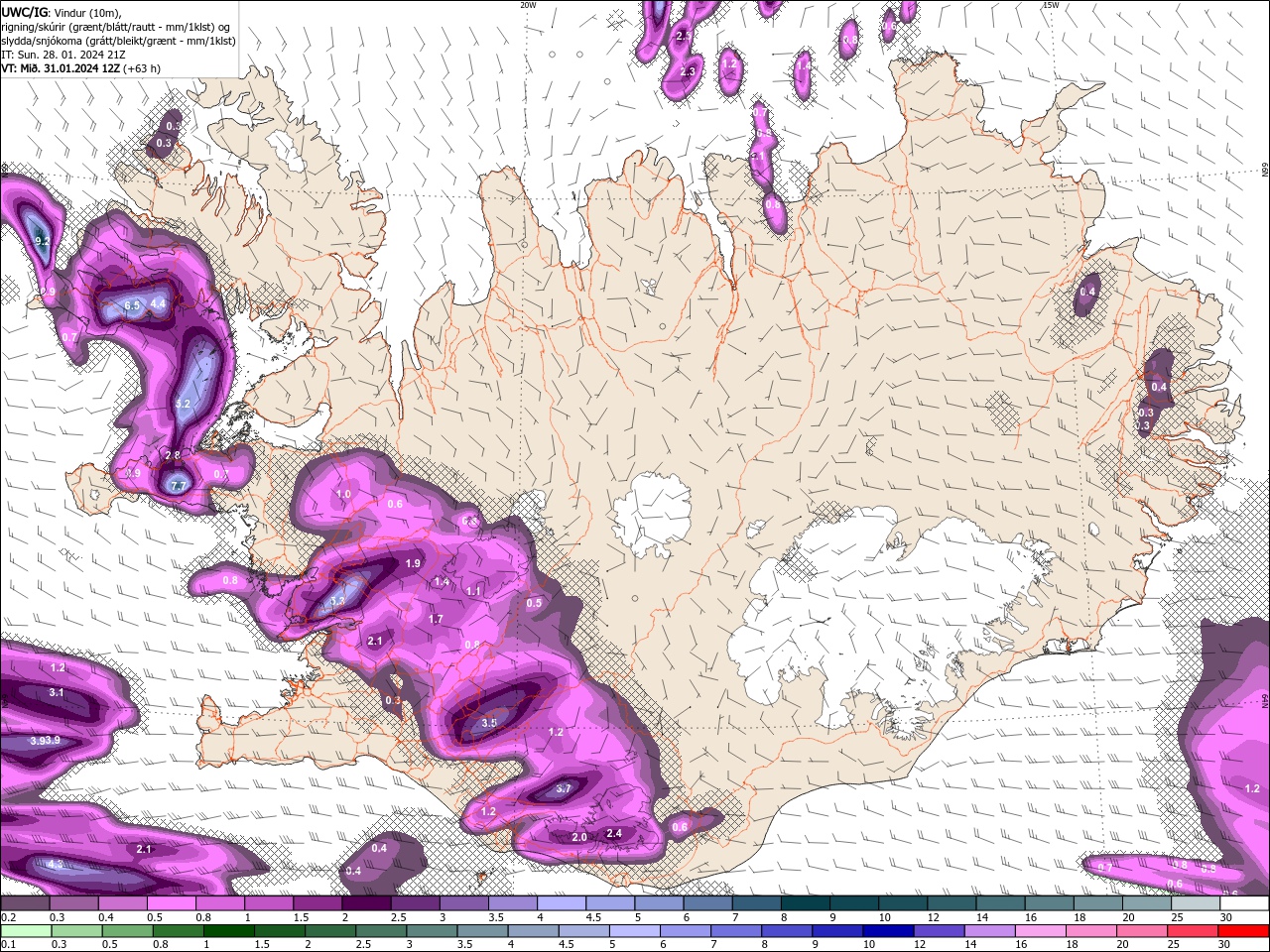This screenshot has height=952, width=1270.
Task: Click the pink swatch labeled 18 in lower legend
Action: (1091, 931)
